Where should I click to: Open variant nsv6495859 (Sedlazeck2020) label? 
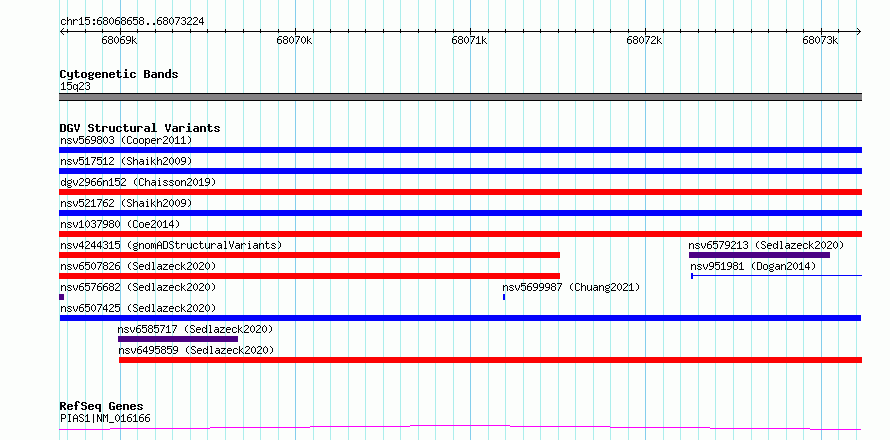click(x=196, y=350)
